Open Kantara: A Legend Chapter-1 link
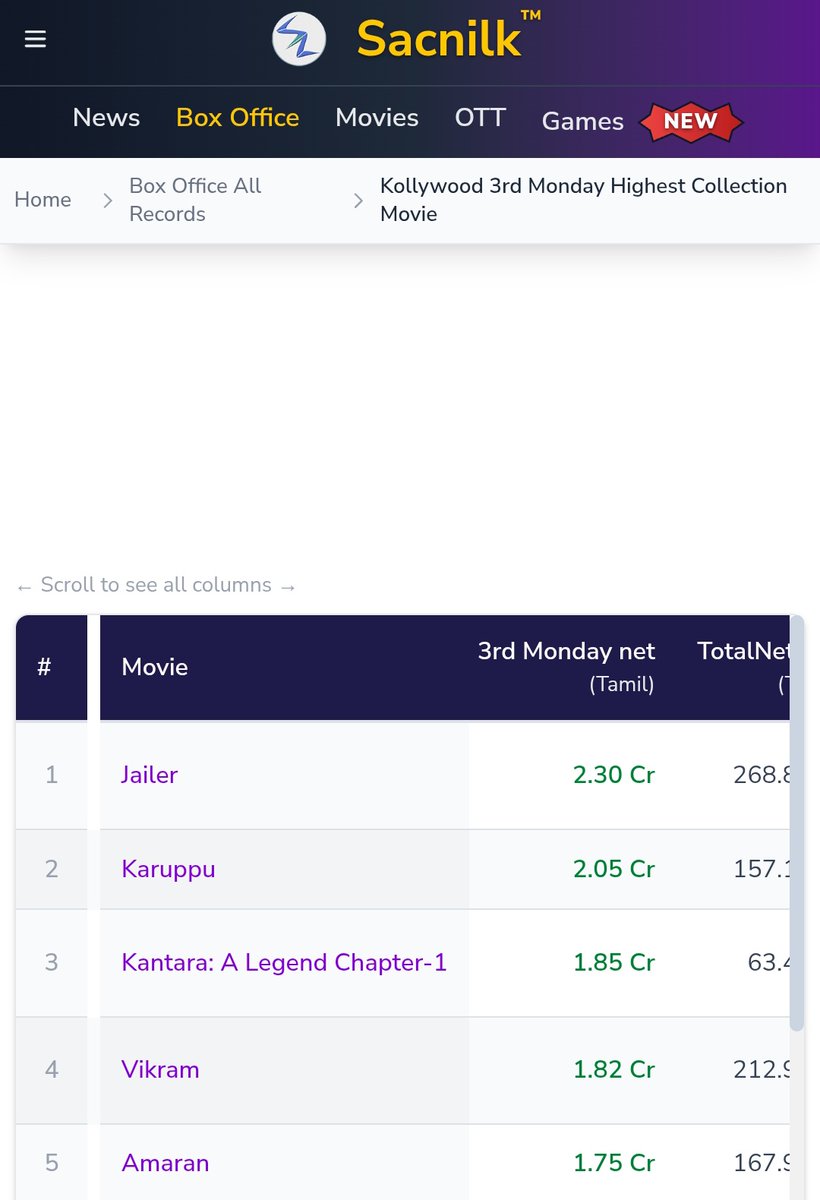 click(x=284, y=963)
